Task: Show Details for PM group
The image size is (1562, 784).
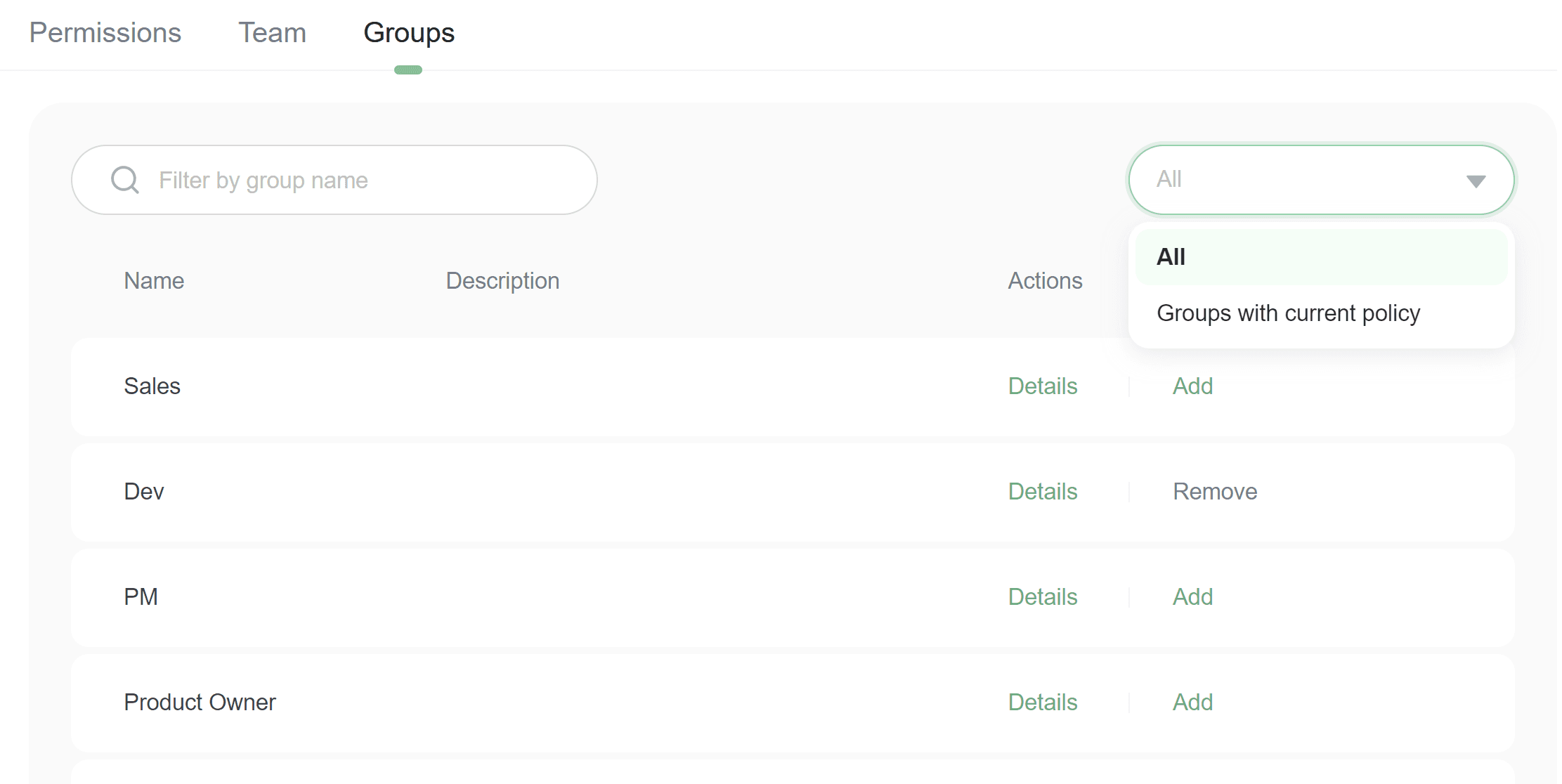Action: point(1042,597)
